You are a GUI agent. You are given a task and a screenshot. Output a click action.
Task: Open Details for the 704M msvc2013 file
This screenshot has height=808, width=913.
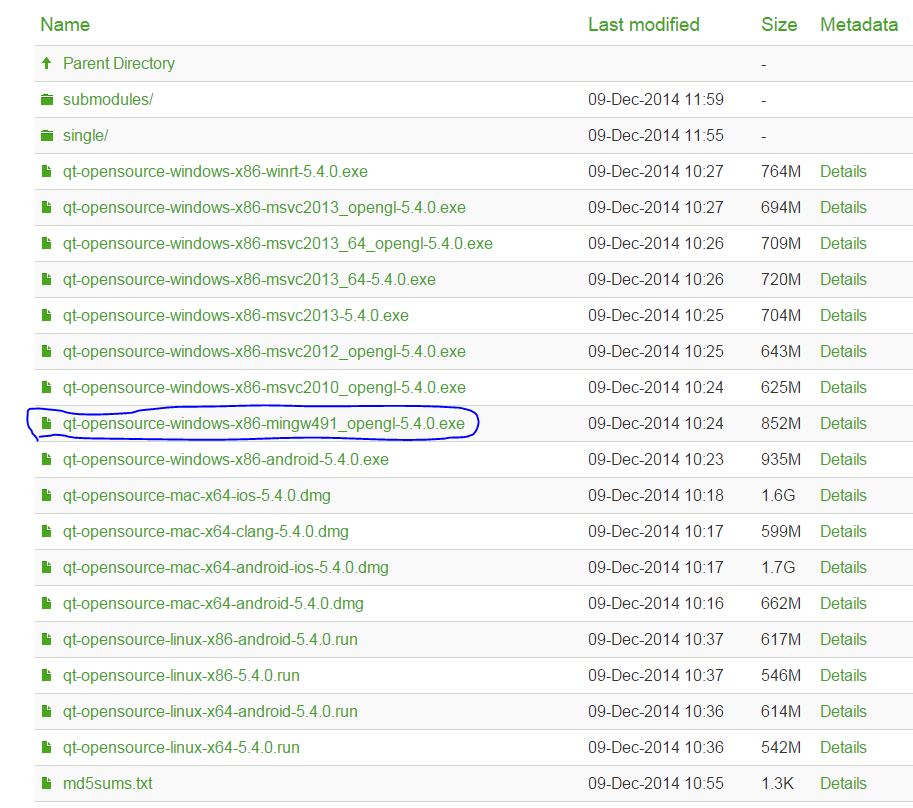pos(843,316)
